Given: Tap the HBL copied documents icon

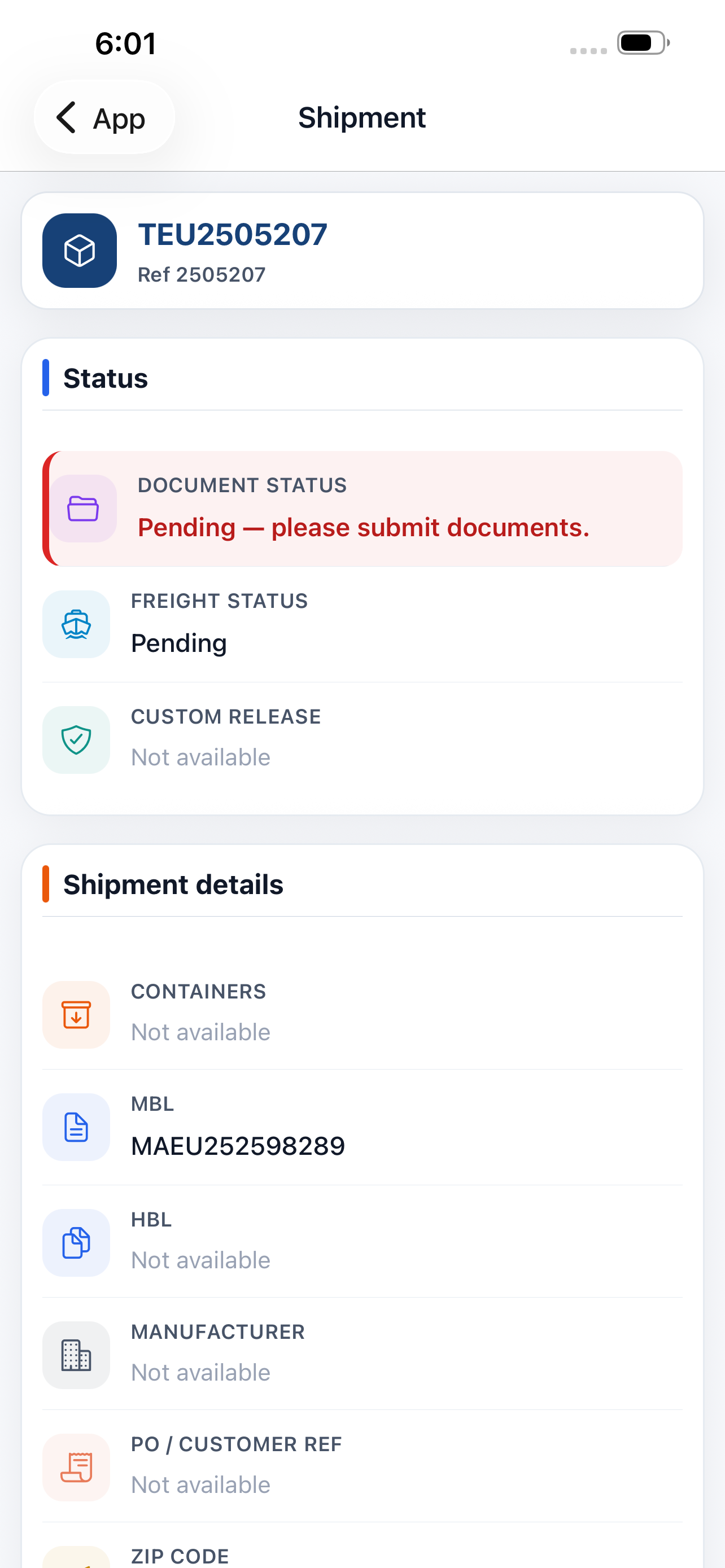Looking at the screenshot, I should coord(76,1242).
